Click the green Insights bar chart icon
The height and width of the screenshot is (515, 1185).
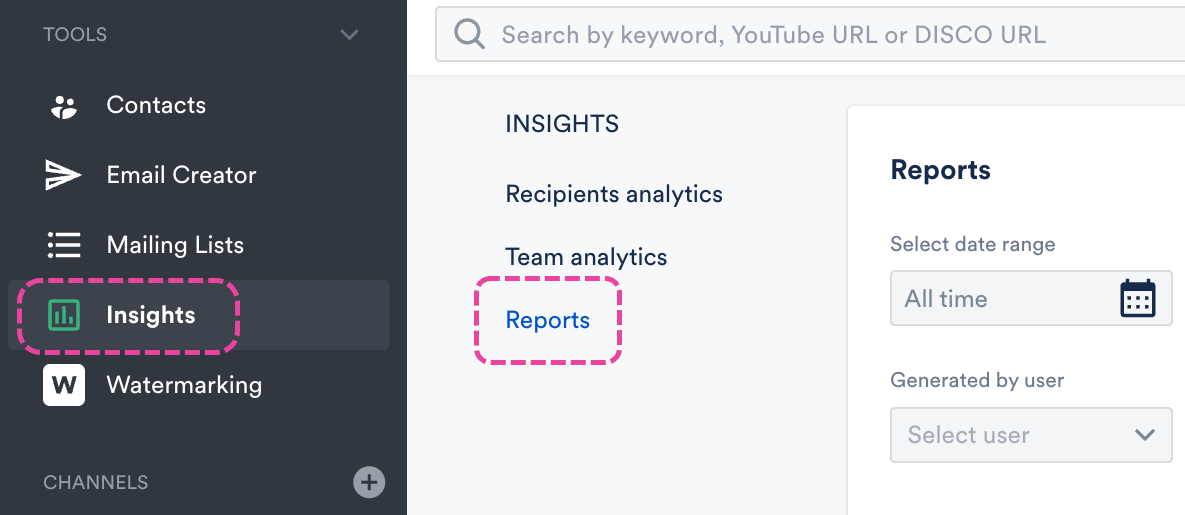[63, 315]
